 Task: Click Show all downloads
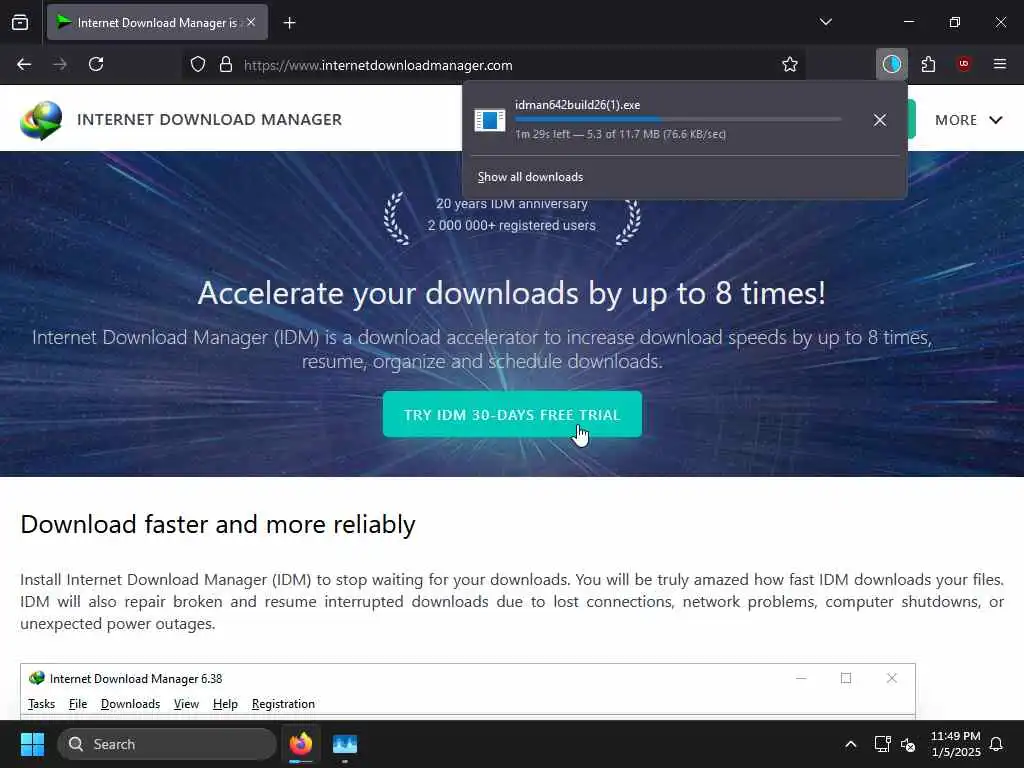(x=530, y=177)
